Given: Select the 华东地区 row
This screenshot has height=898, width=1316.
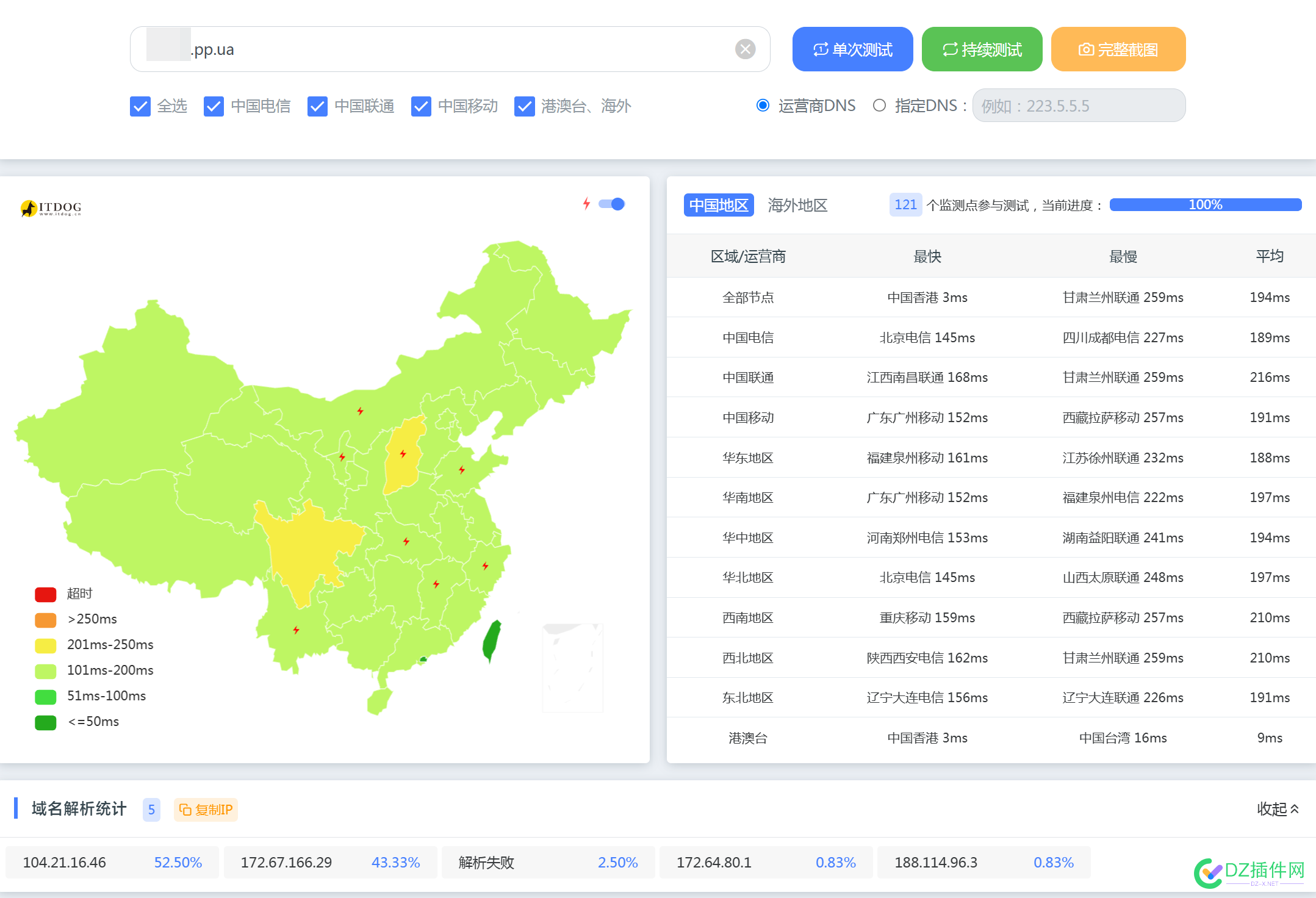Looking at the screenshot, I should pos(991,458).
